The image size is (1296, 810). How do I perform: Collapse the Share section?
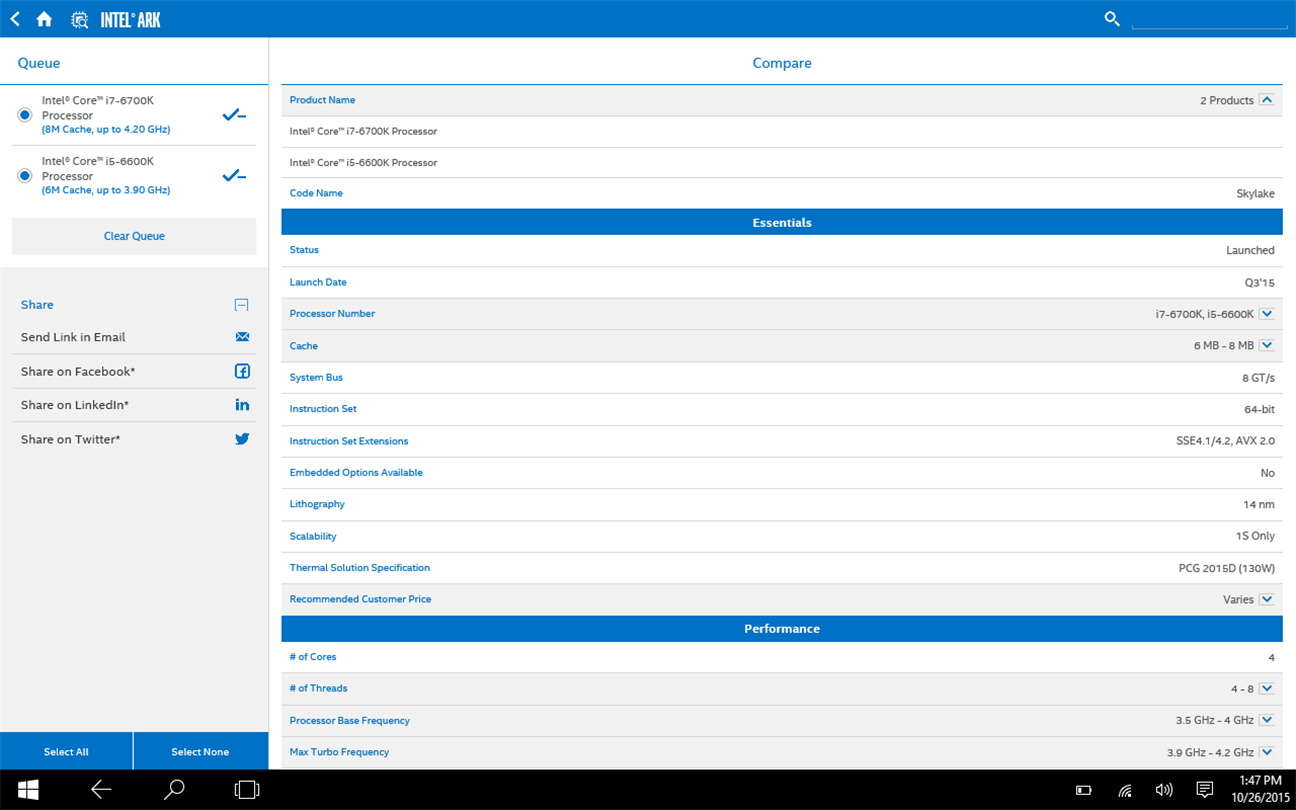tap(241, 305)
